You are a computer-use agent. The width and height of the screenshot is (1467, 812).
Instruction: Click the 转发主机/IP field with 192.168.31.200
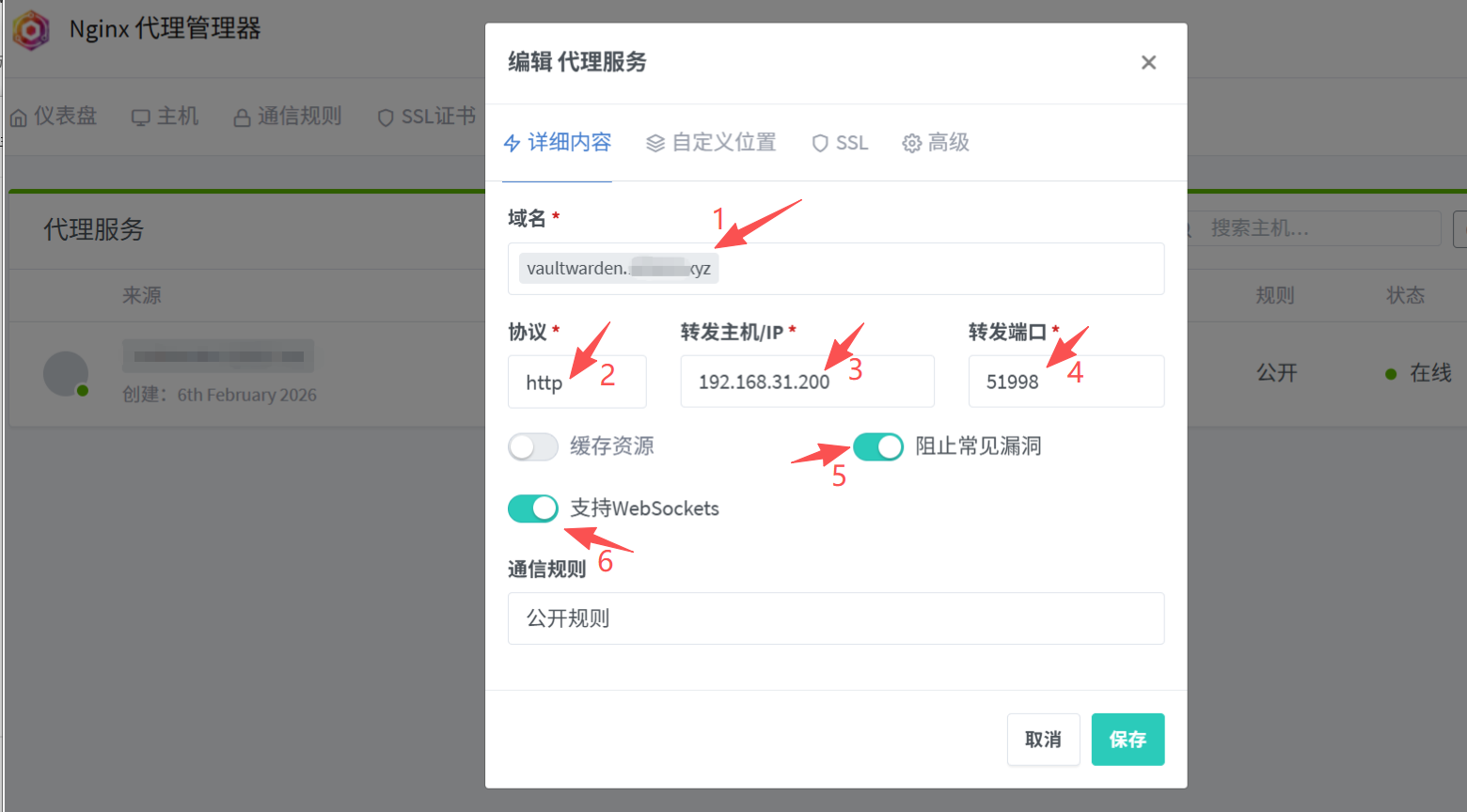click(x=807, y=382)
